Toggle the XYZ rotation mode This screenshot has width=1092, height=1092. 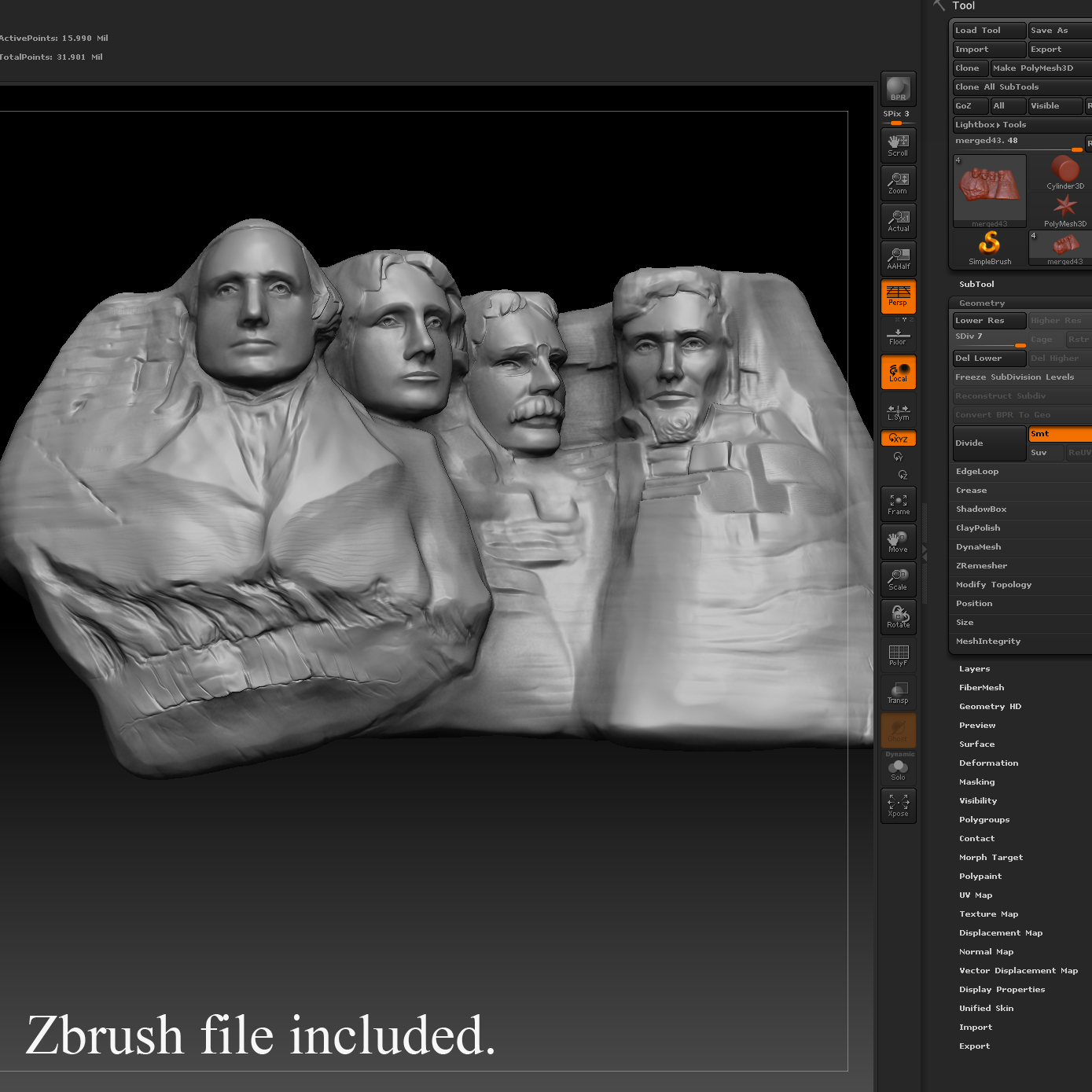898,439
